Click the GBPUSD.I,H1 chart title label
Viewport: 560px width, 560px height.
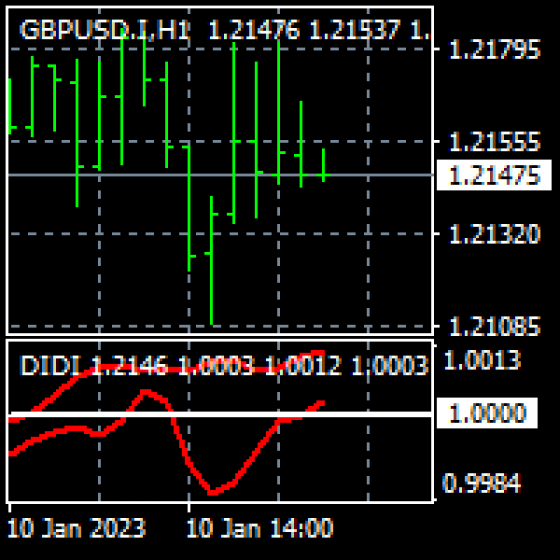click(104, 30)
